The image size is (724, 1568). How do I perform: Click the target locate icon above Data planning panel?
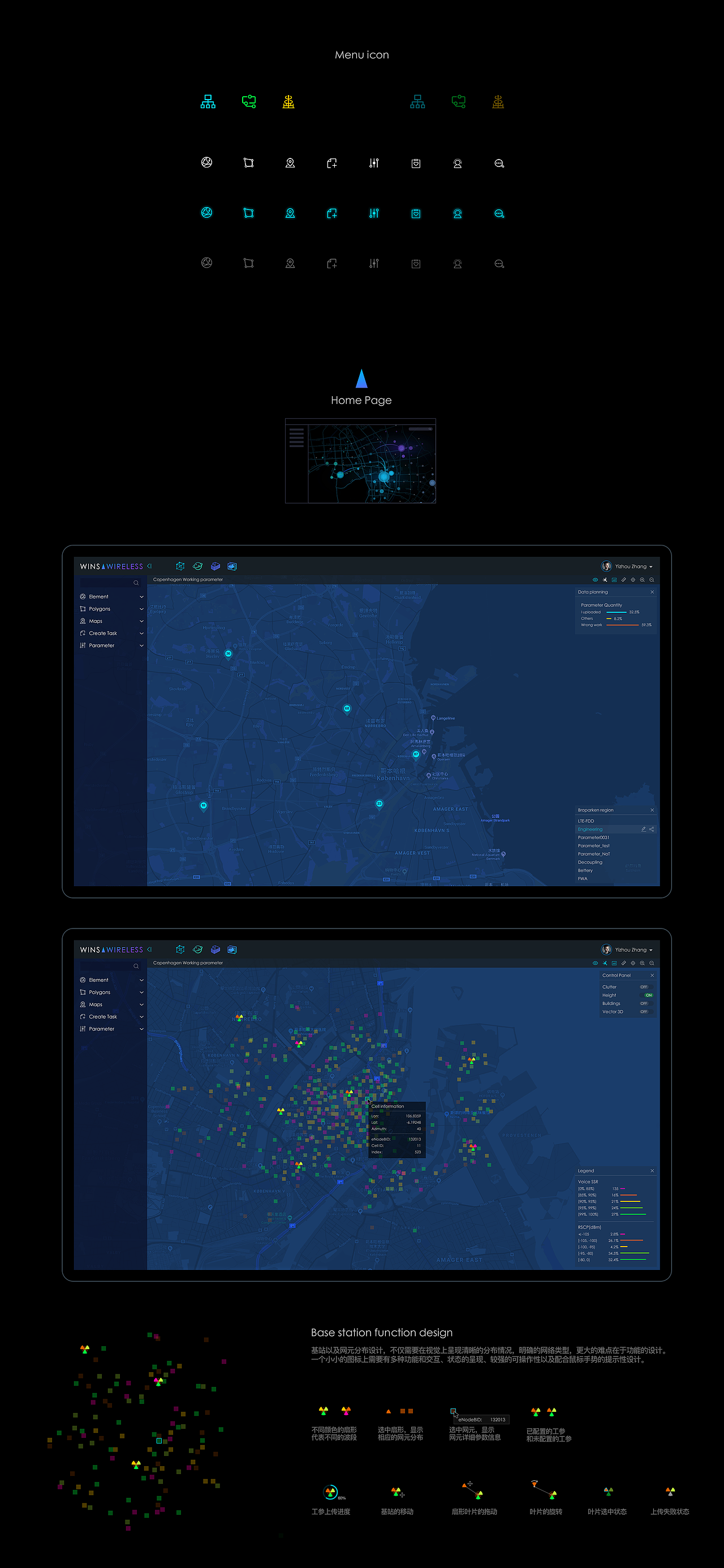[633, 580]
